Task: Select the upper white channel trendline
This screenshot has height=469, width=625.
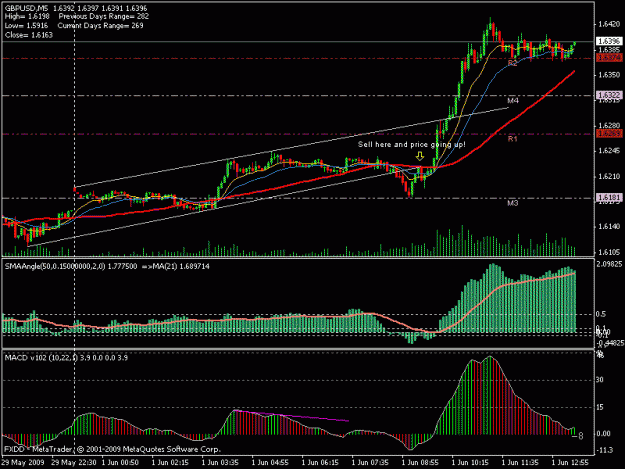Action: [291, 147]
